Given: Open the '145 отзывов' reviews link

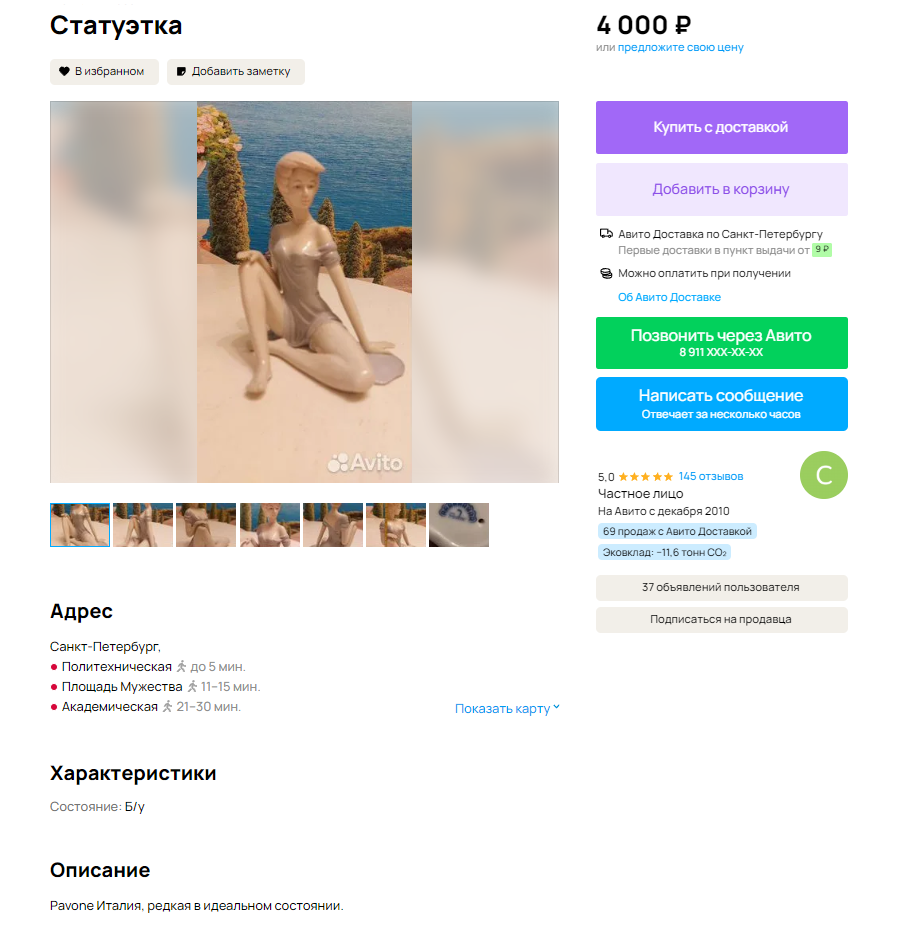Looking at the screenshot, I should tap(711, 477).
